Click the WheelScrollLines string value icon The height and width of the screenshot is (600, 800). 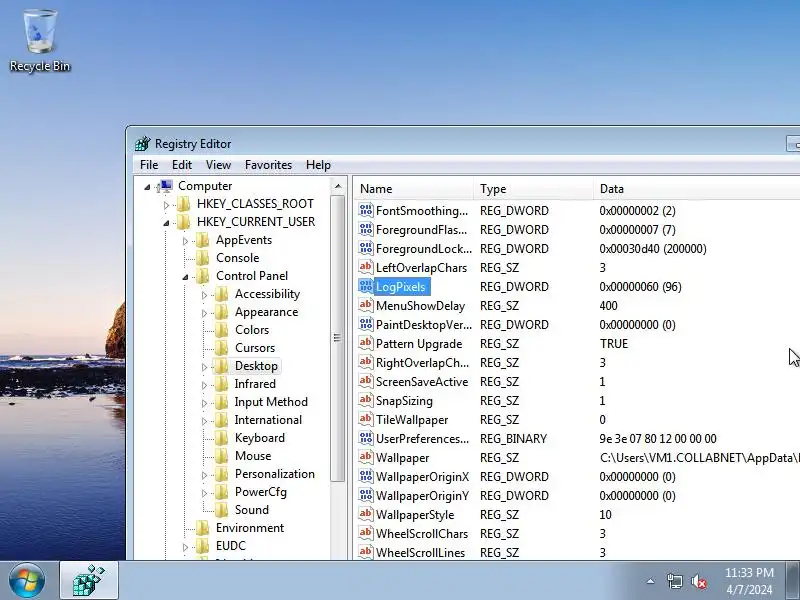(x=366, y=553)
